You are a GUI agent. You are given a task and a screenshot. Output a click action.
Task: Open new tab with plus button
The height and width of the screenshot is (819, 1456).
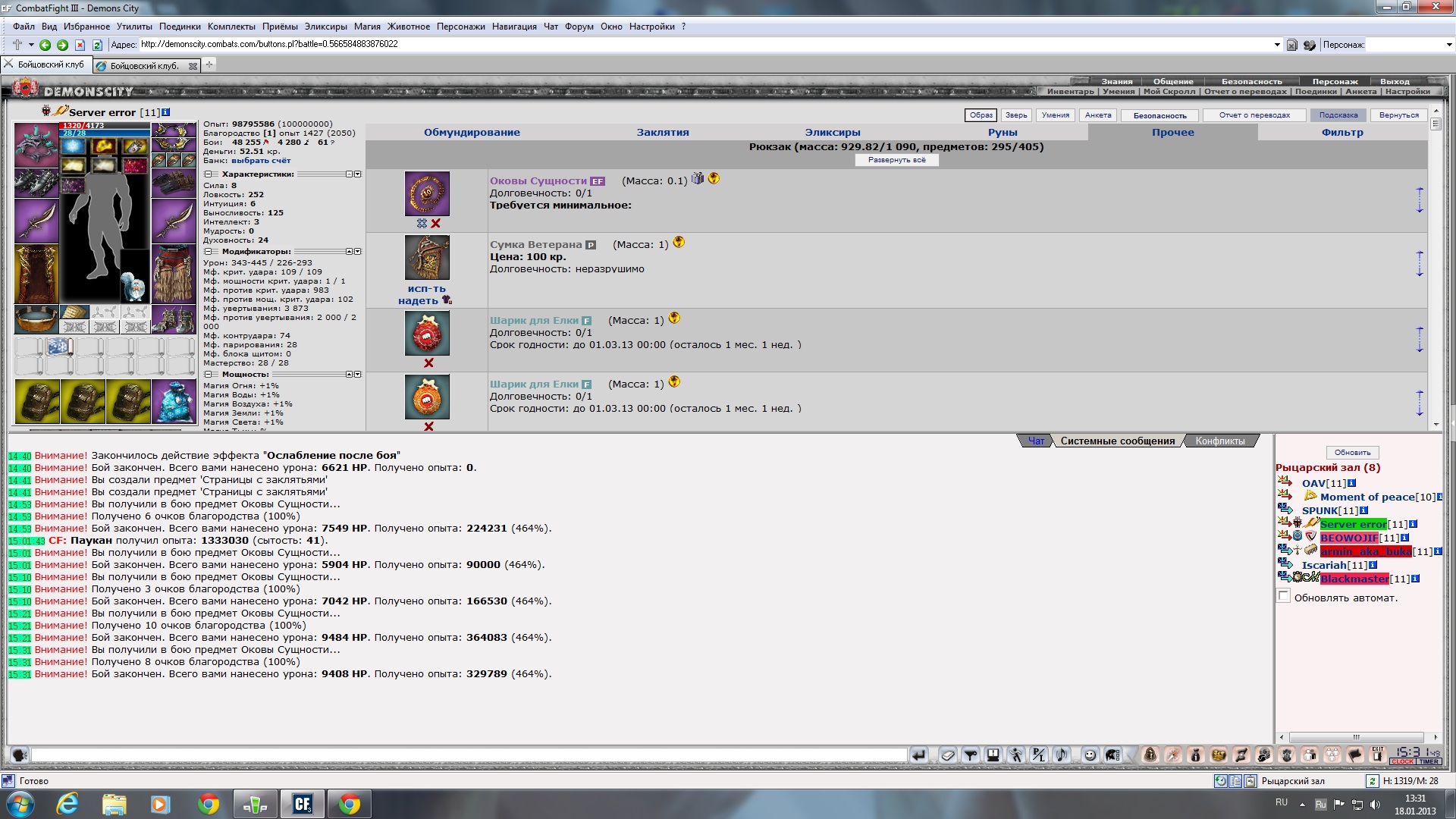point(209,65)
